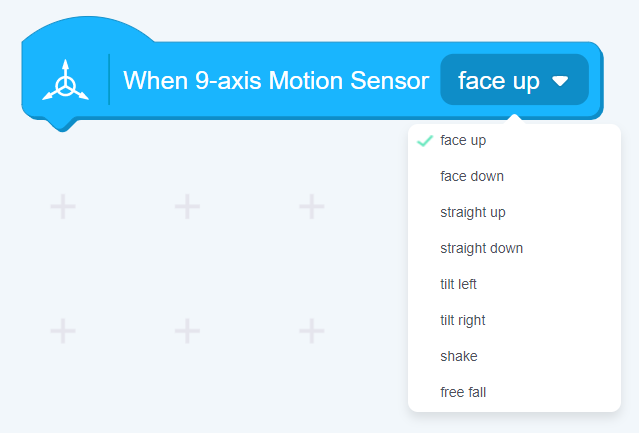Select the checked face up menu option
Image resolution: width=639 pixels, height=433 pixels.
click(463, 141)
